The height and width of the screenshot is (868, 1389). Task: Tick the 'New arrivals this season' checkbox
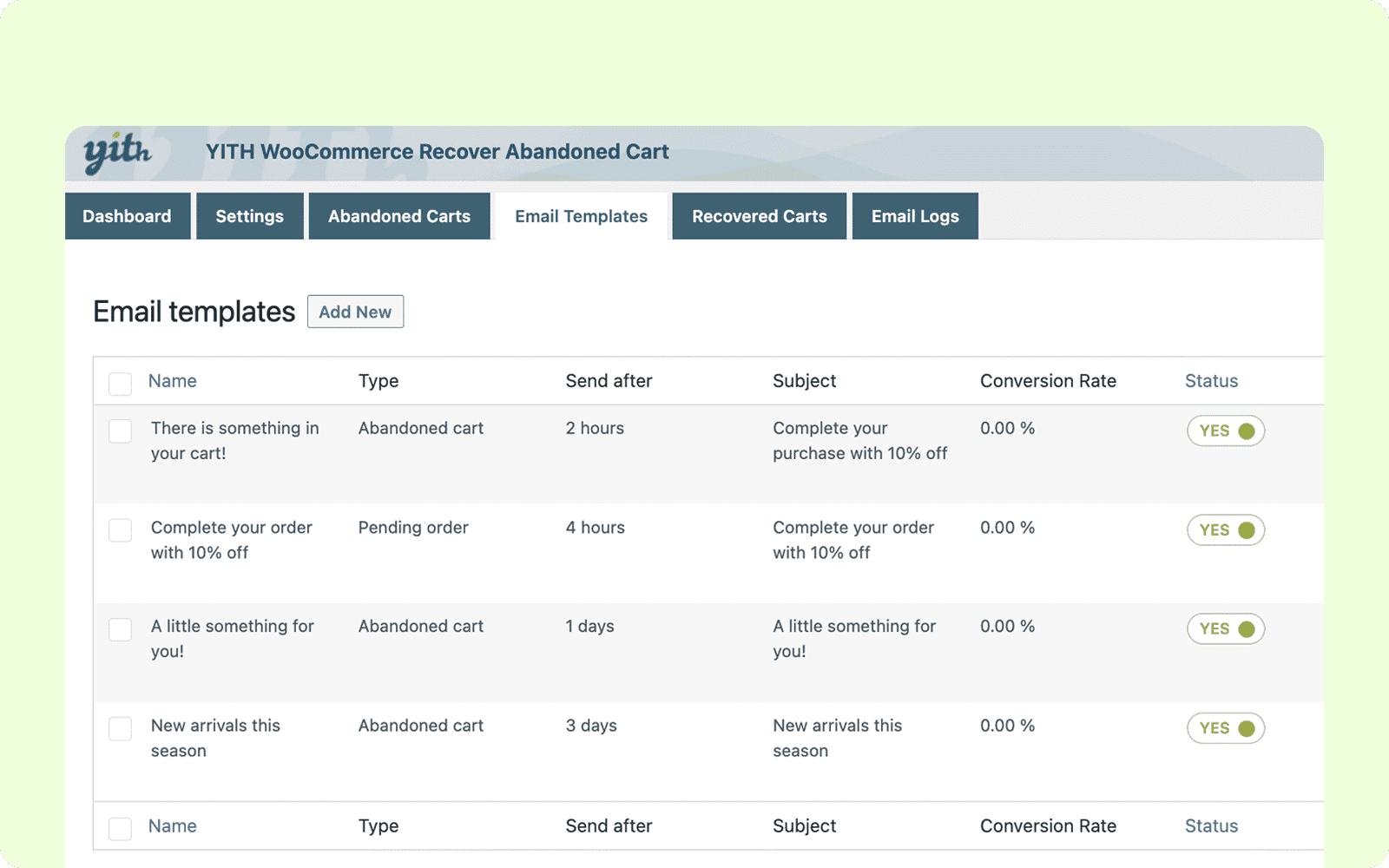[x=120, y=729]
